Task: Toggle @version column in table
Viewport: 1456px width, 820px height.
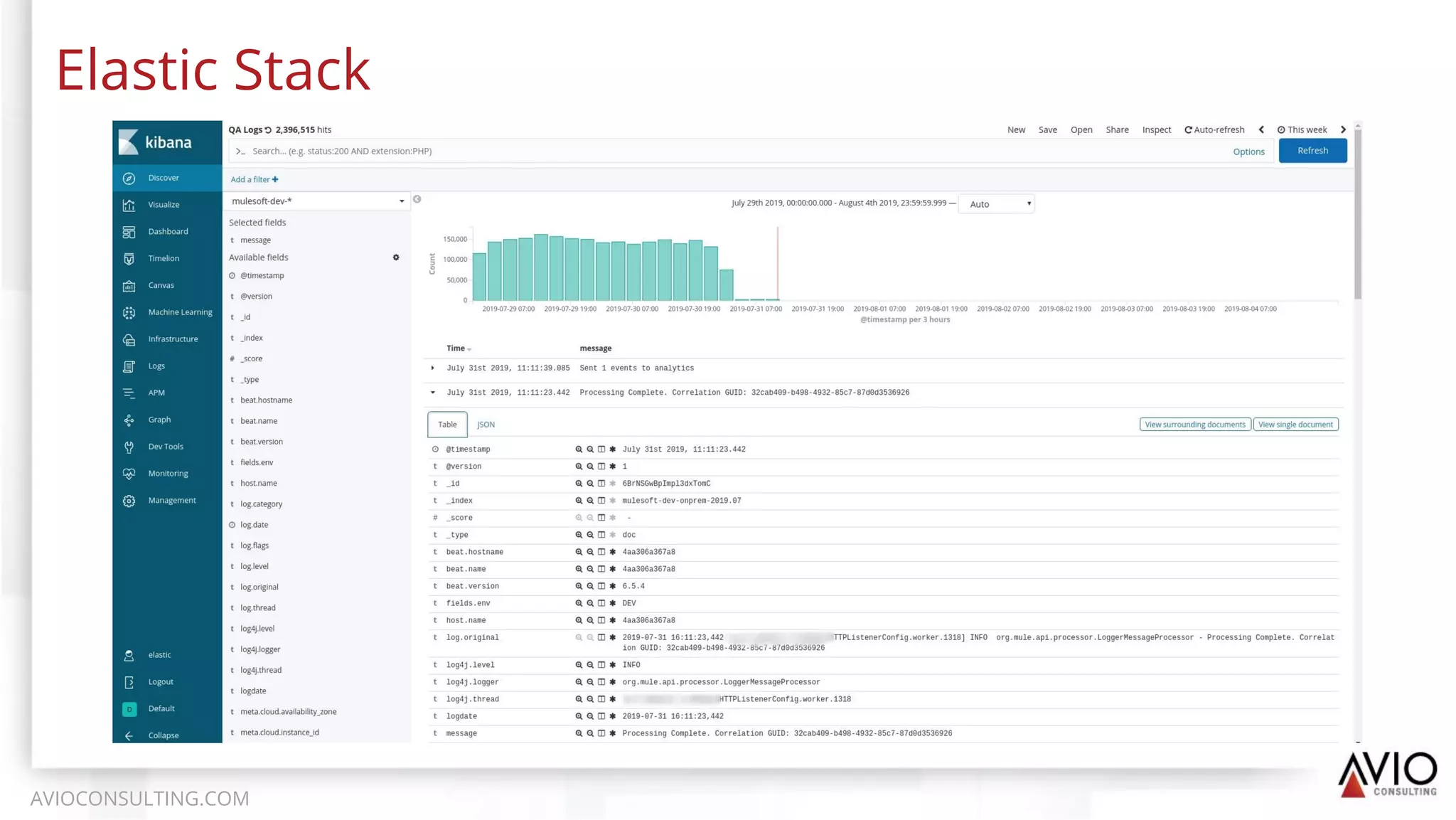Action: click(601, 467)
